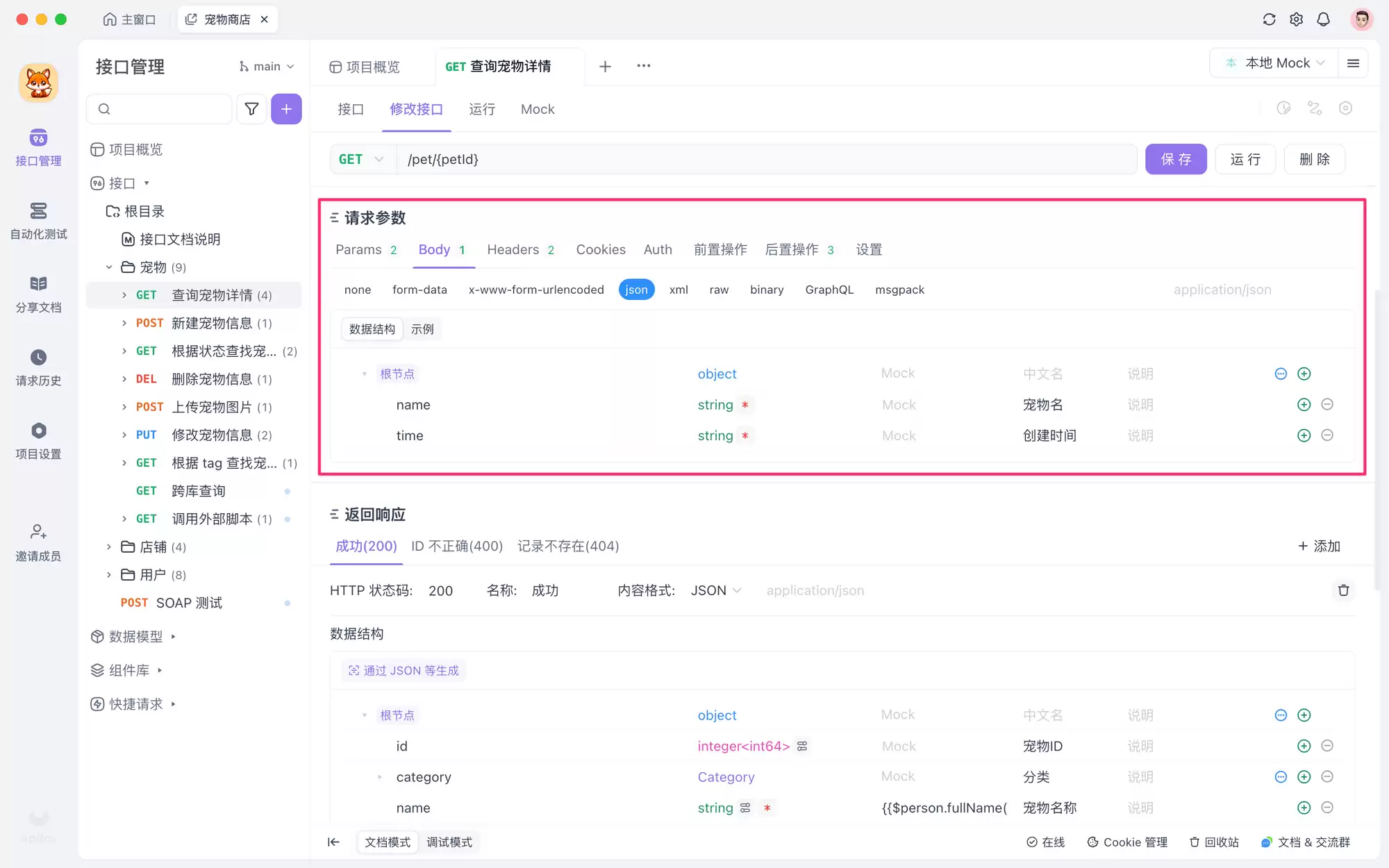This screenshot has height=868, width=1389.
Task: Open the hamburger menu beside 本地 Mock
Action: [1353, 63]
